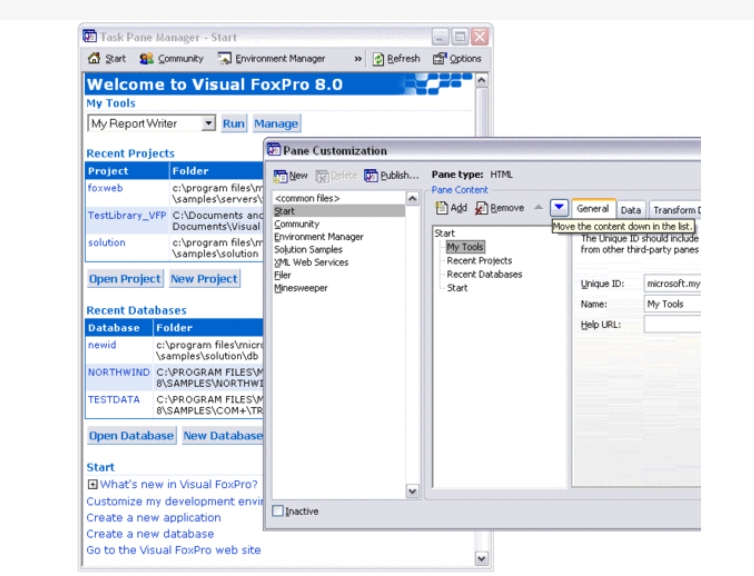Click the Unique ID input field
Image resolution: width=754 pixels, height=576 pixels.
tap(672, 284)
